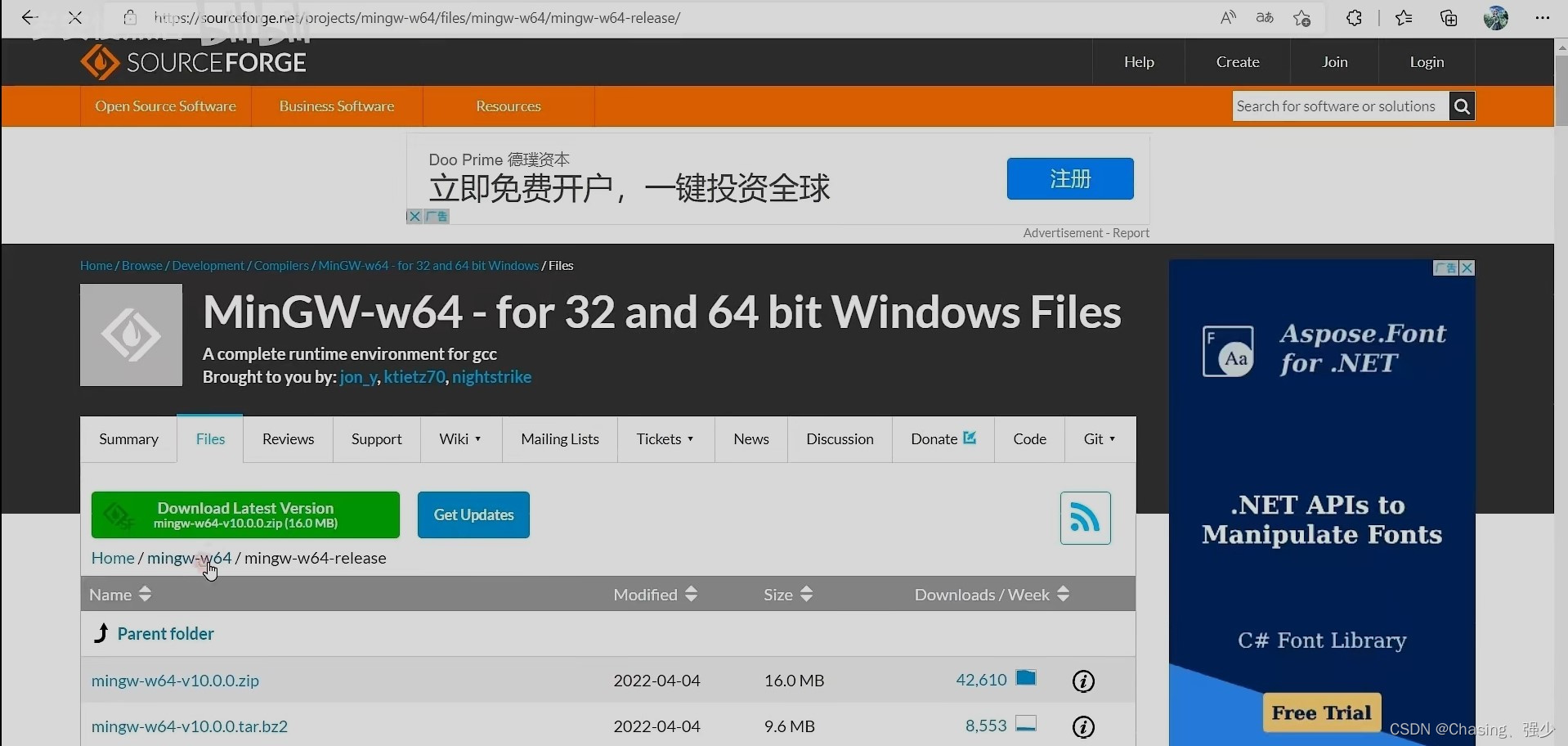Open the Reviews tab
The image size is (1568, 746).
pyautogui.click(x=288, y=439)
